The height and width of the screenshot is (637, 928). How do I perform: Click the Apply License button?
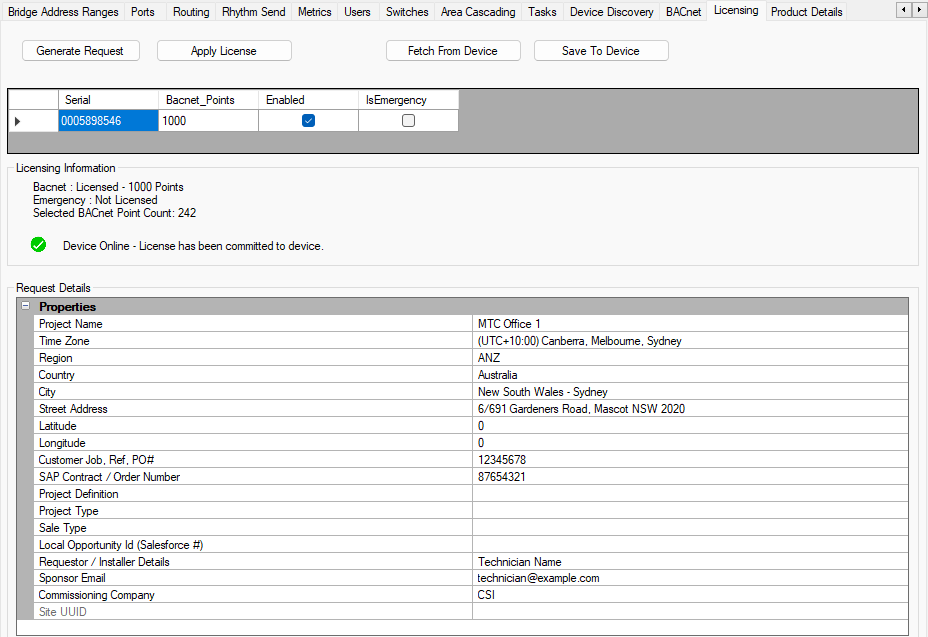tap(224, 51)
